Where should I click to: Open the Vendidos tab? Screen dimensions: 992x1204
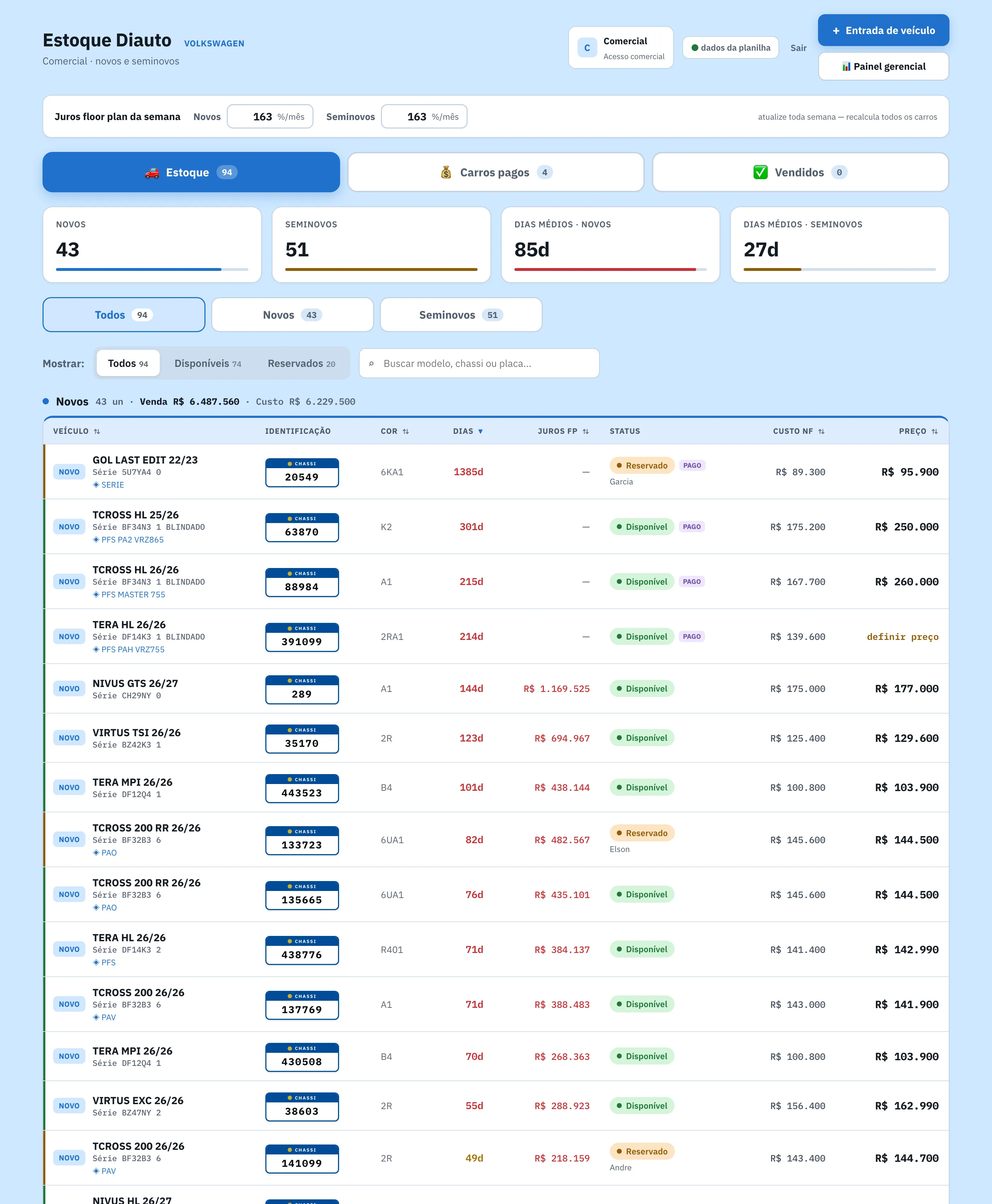800,172
